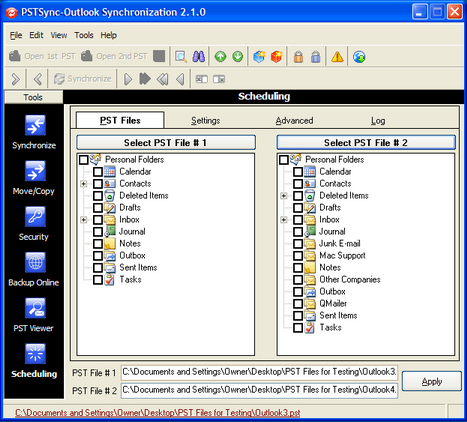The width and height of the screenshot is (467, 422).
Task: Select Calendar folder in right PST tree
Action: pos(335,172)
